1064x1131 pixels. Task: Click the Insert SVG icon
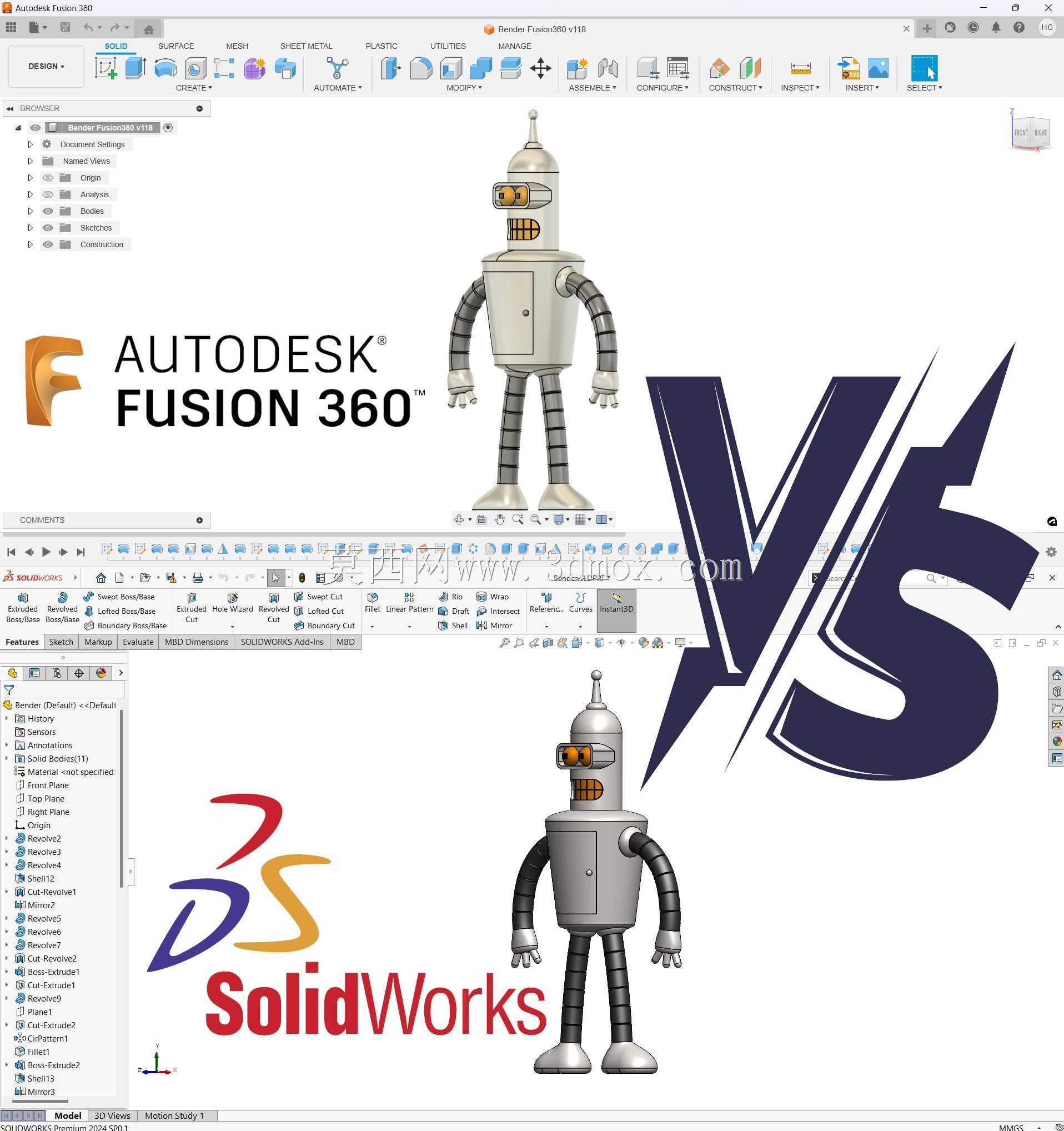pyautogui.click(x=849, y=68)
